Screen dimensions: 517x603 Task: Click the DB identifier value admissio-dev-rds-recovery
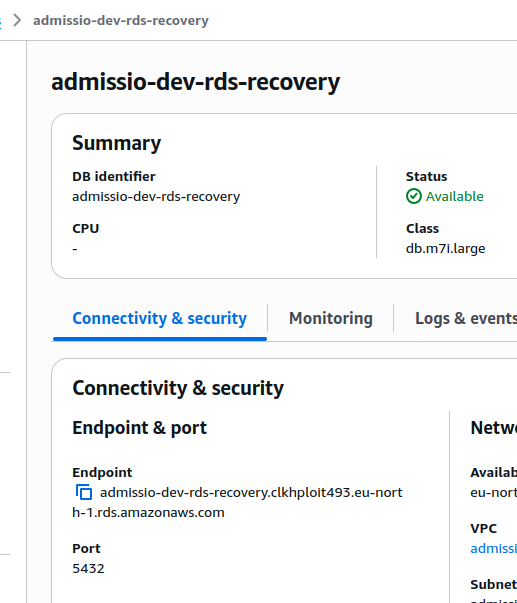coord(156,197)
